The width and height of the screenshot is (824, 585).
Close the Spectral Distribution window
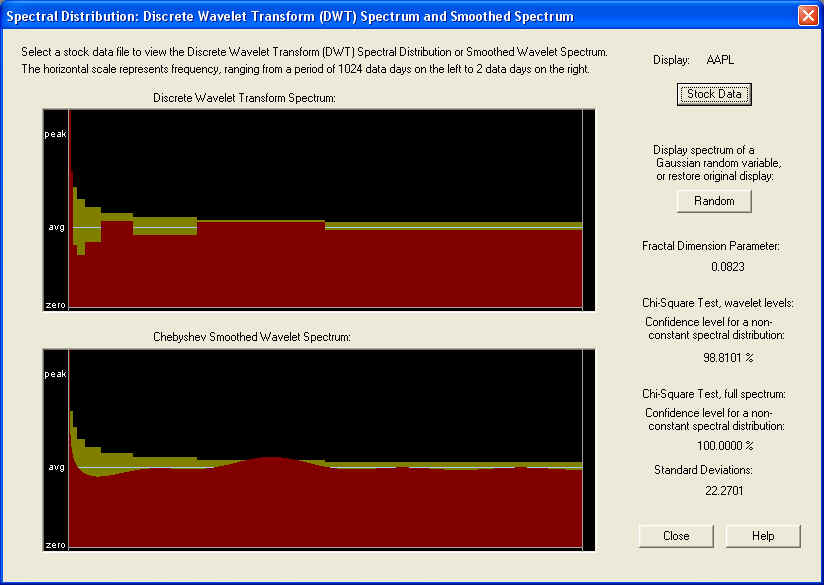tap(808, 15)
